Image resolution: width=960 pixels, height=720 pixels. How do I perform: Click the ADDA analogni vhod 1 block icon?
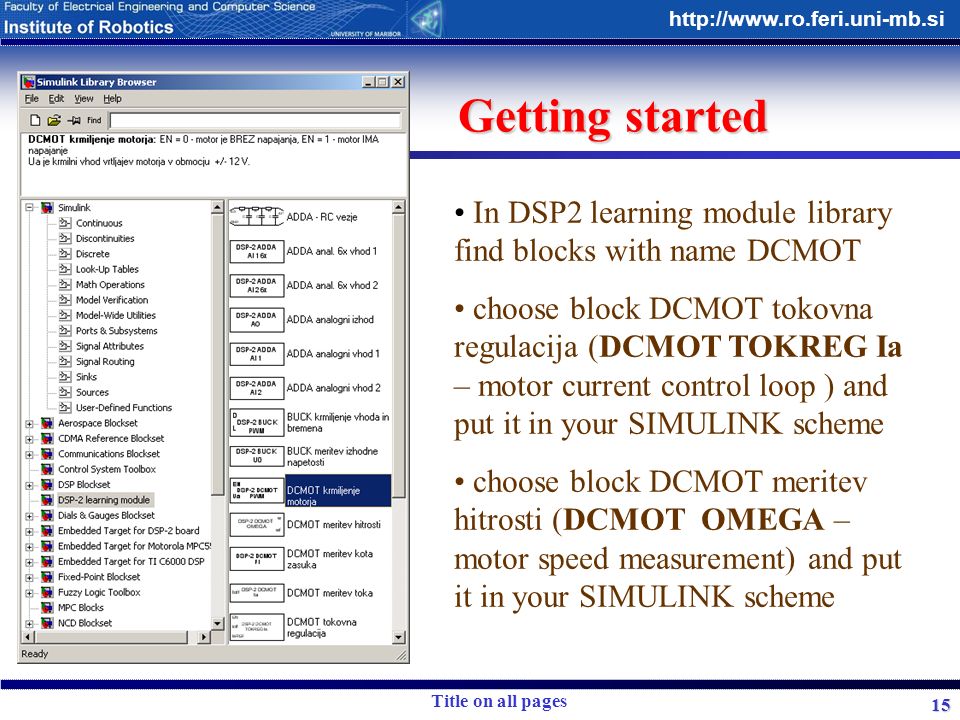(x=257, y=354)
